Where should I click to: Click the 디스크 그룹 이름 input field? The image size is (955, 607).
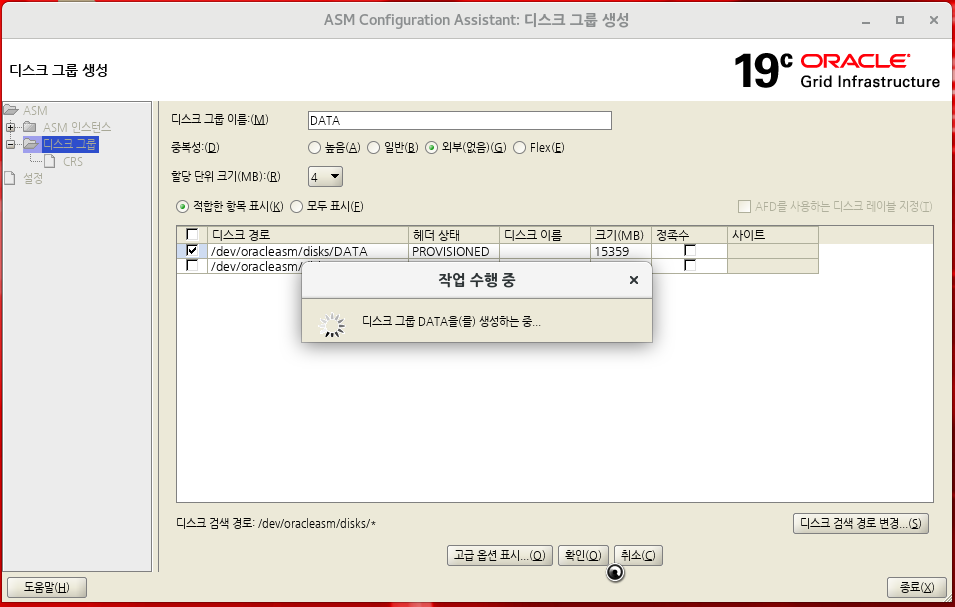click(460, 121)
